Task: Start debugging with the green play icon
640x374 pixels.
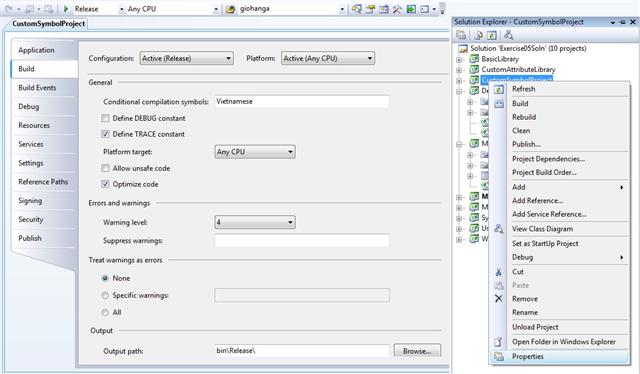Action: pos(66,9)
